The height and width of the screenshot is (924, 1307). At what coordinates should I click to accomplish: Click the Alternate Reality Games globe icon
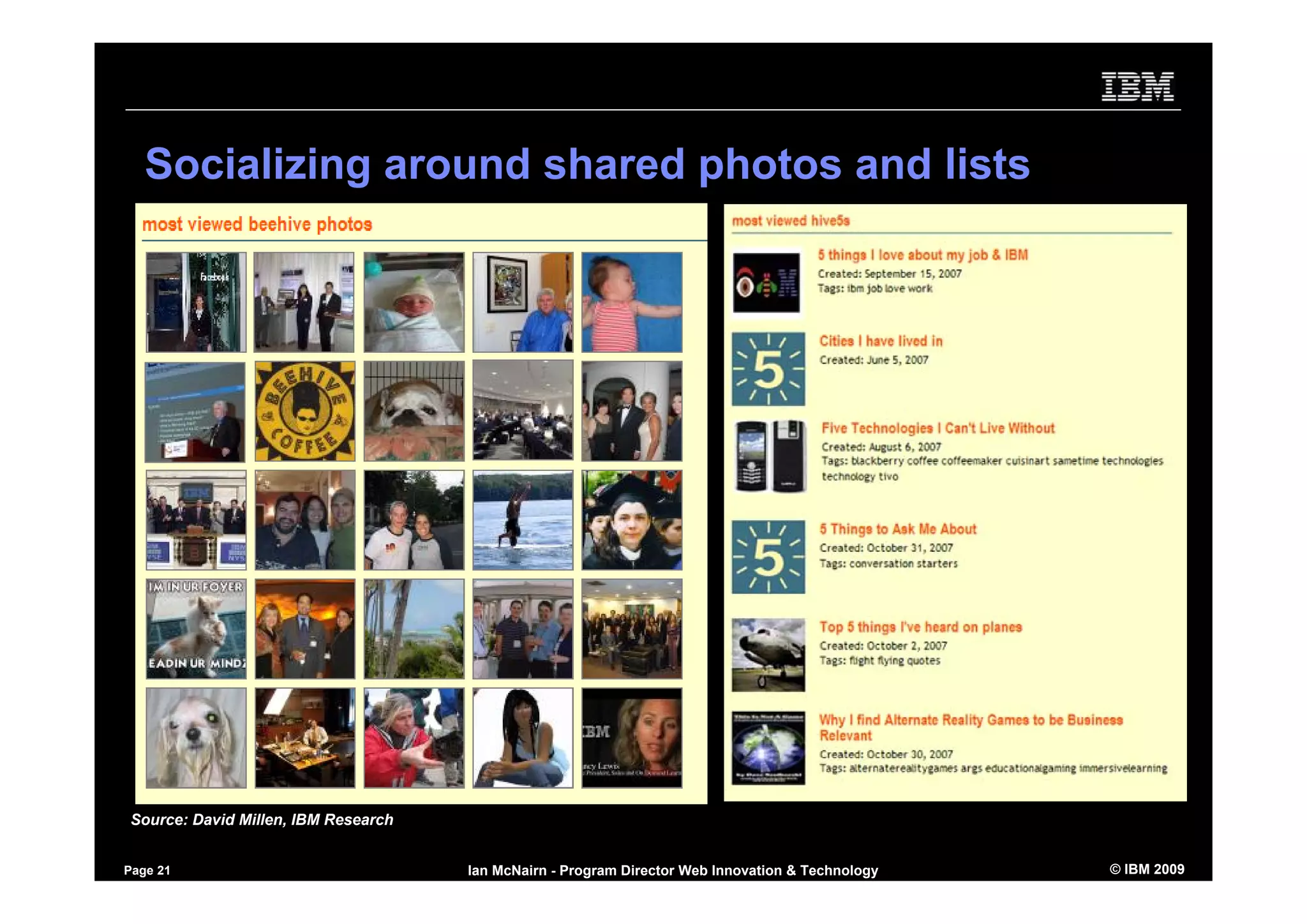[x=768, y=748]
